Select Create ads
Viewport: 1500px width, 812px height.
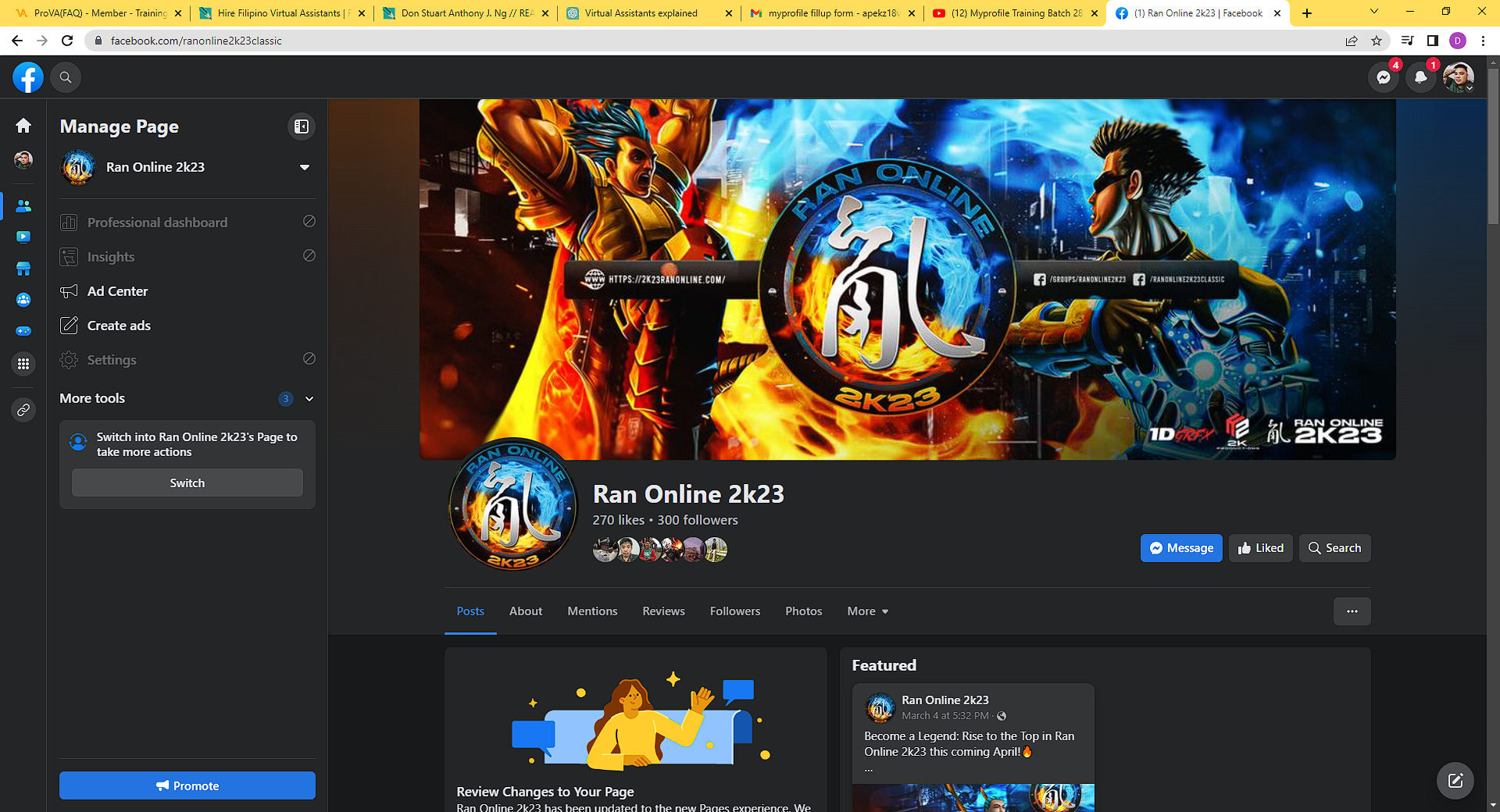(187, 326)
